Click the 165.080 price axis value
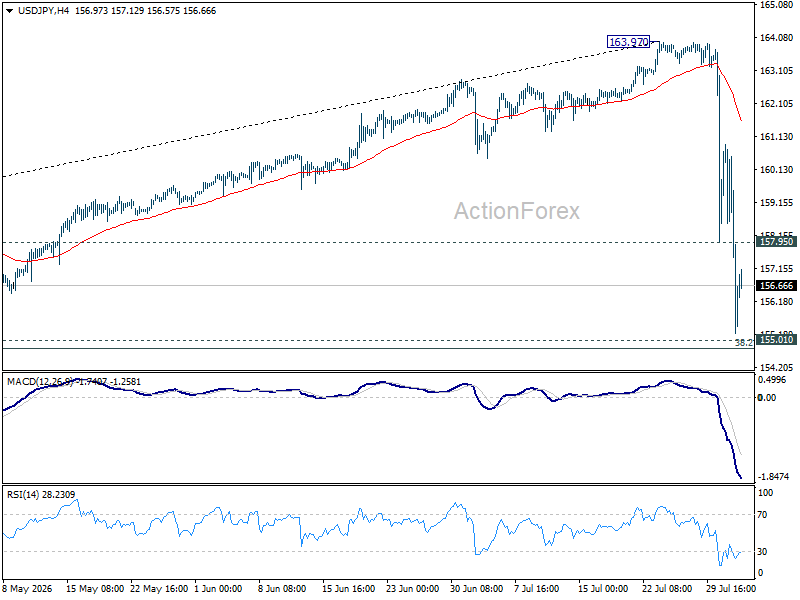This screenshot has height=600, width=800. tap(776, 5)
